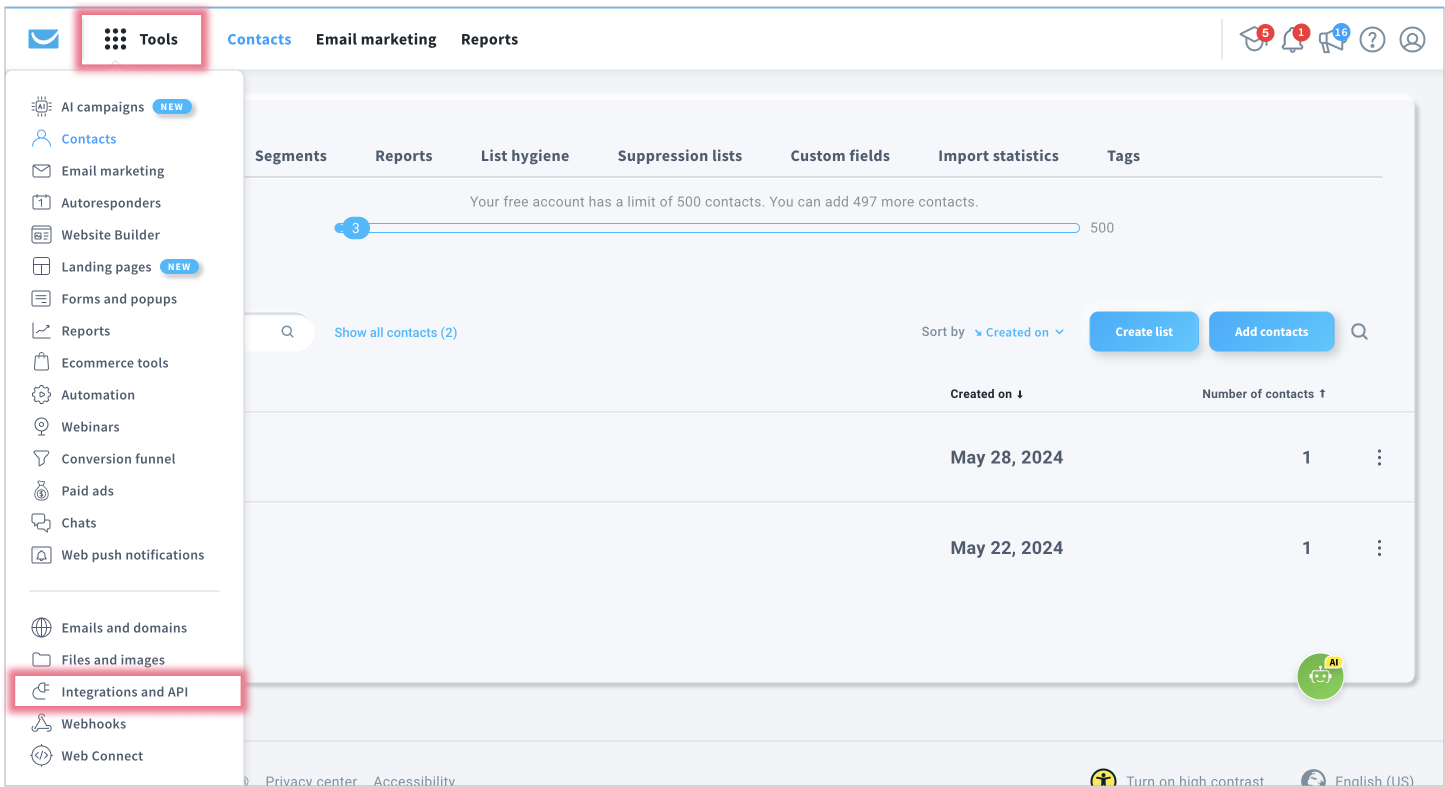The width and height of the screenshot is (1445, 787).
Task: Click the Contacts person icon in sidebar
Action: point(41,139)
